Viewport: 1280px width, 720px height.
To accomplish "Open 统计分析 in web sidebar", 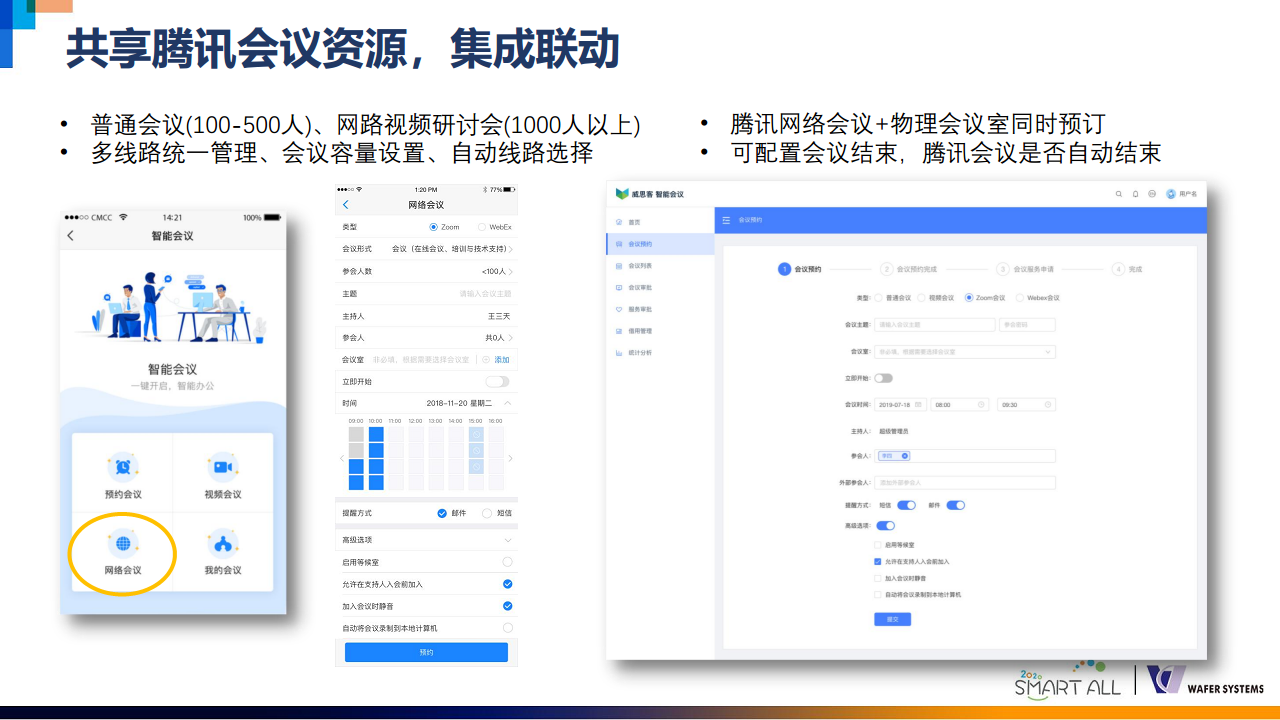I will point(660,353).
